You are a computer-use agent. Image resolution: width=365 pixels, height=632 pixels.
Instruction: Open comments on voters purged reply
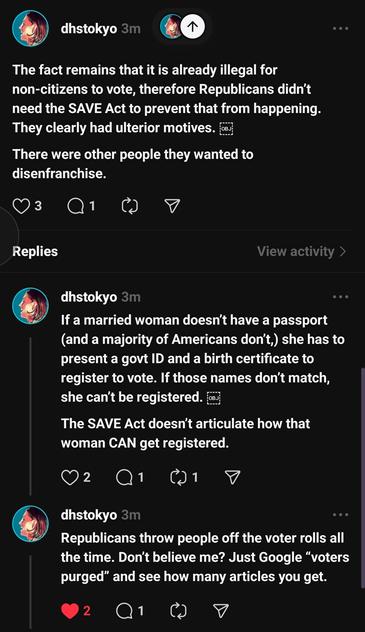123,611
